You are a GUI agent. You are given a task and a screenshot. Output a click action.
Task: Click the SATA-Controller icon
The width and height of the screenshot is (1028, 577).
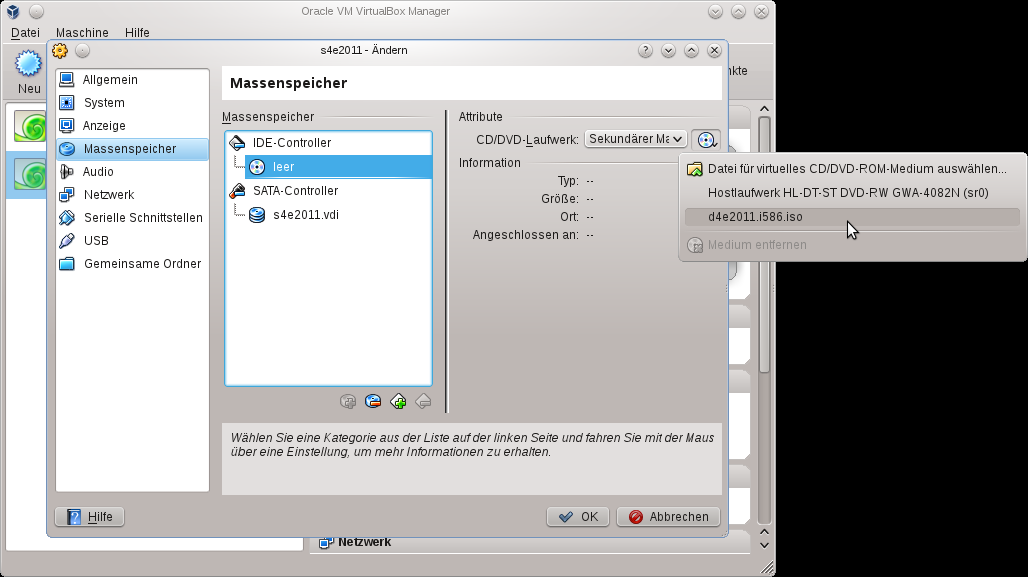tap(237, 191)
